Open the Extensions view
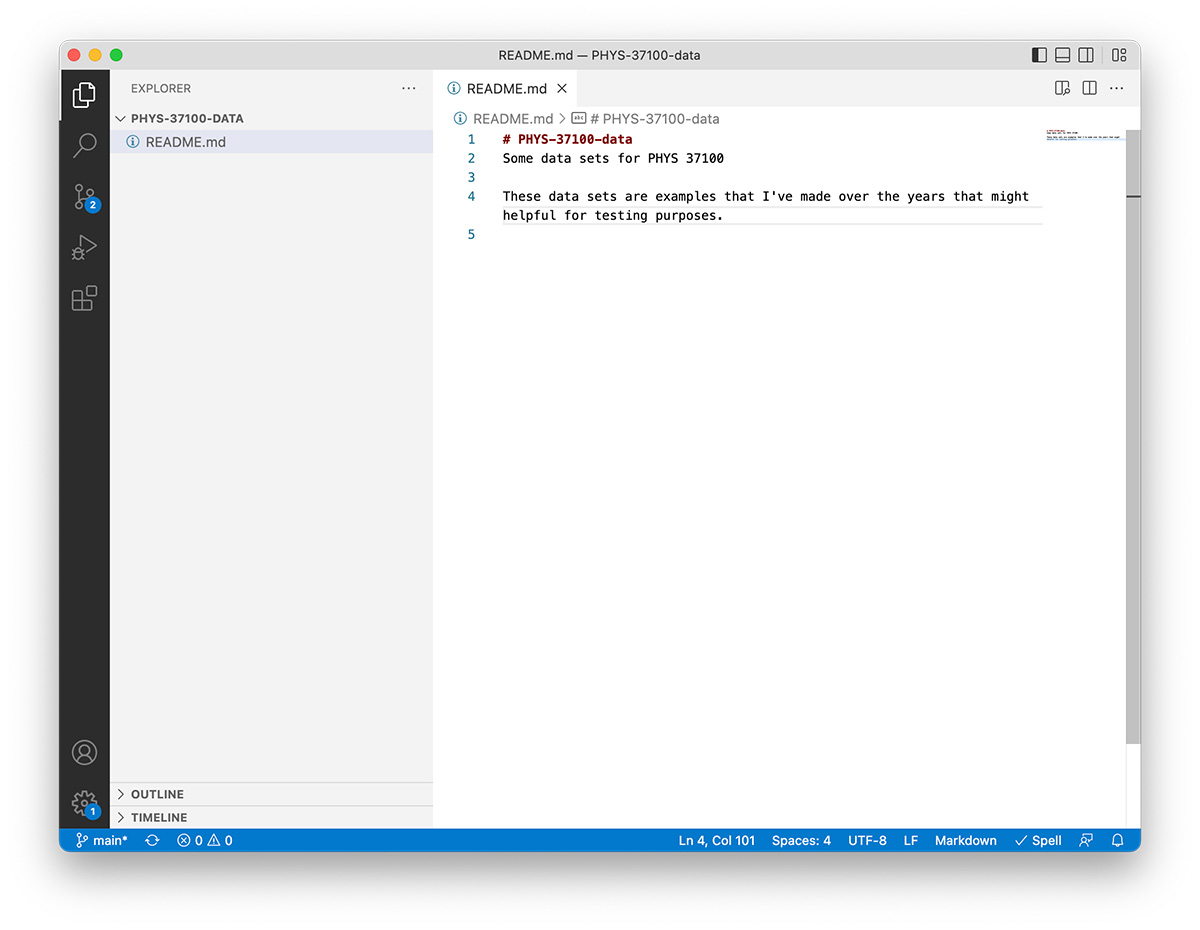This screenshot has width=1200, height=930. [84, 298]
